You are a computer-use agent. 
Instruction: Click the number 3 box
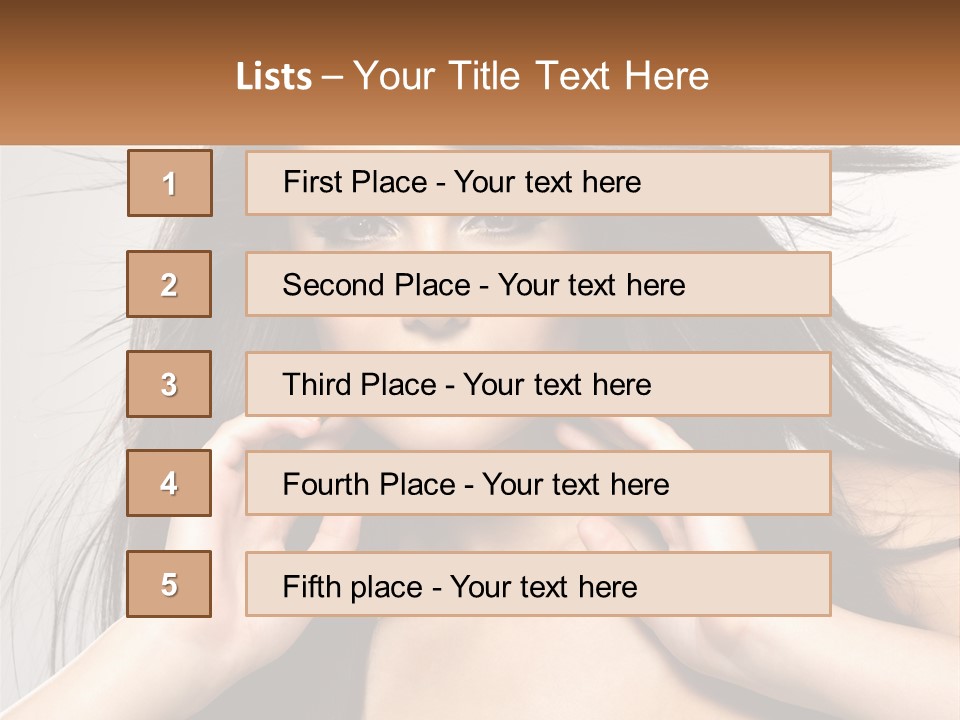click(169, 384)
